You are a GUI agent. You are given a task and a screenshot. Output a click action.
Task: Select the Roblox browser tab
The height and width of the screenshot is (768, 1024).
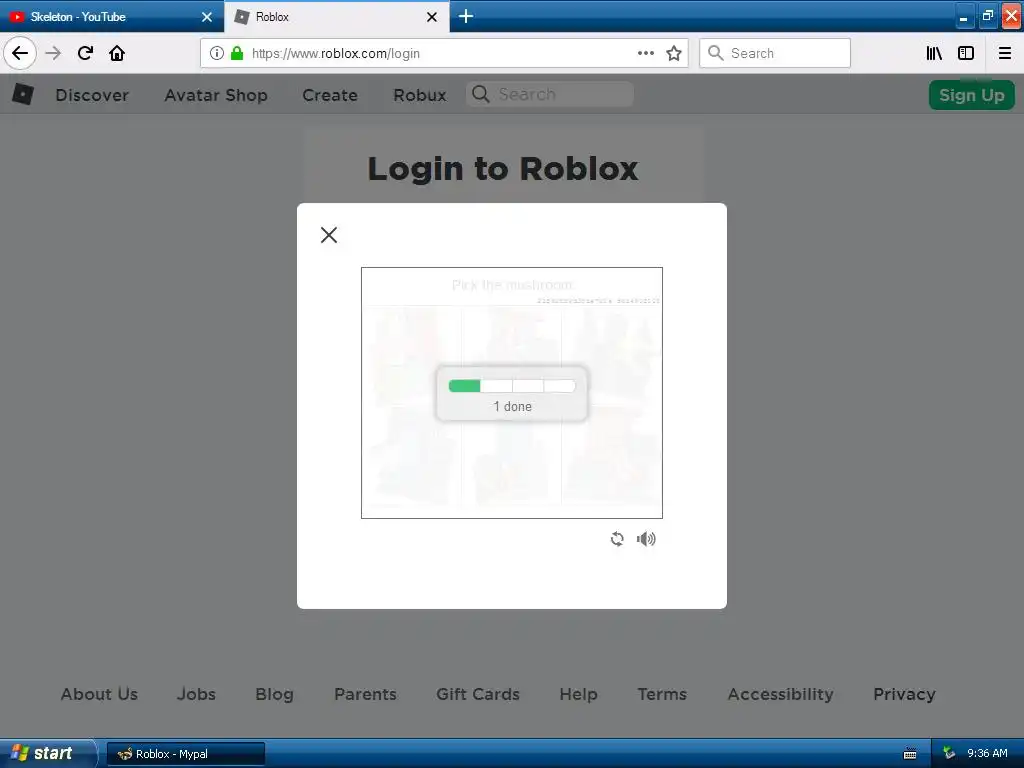pyautogui.click(x=336, y=16)
